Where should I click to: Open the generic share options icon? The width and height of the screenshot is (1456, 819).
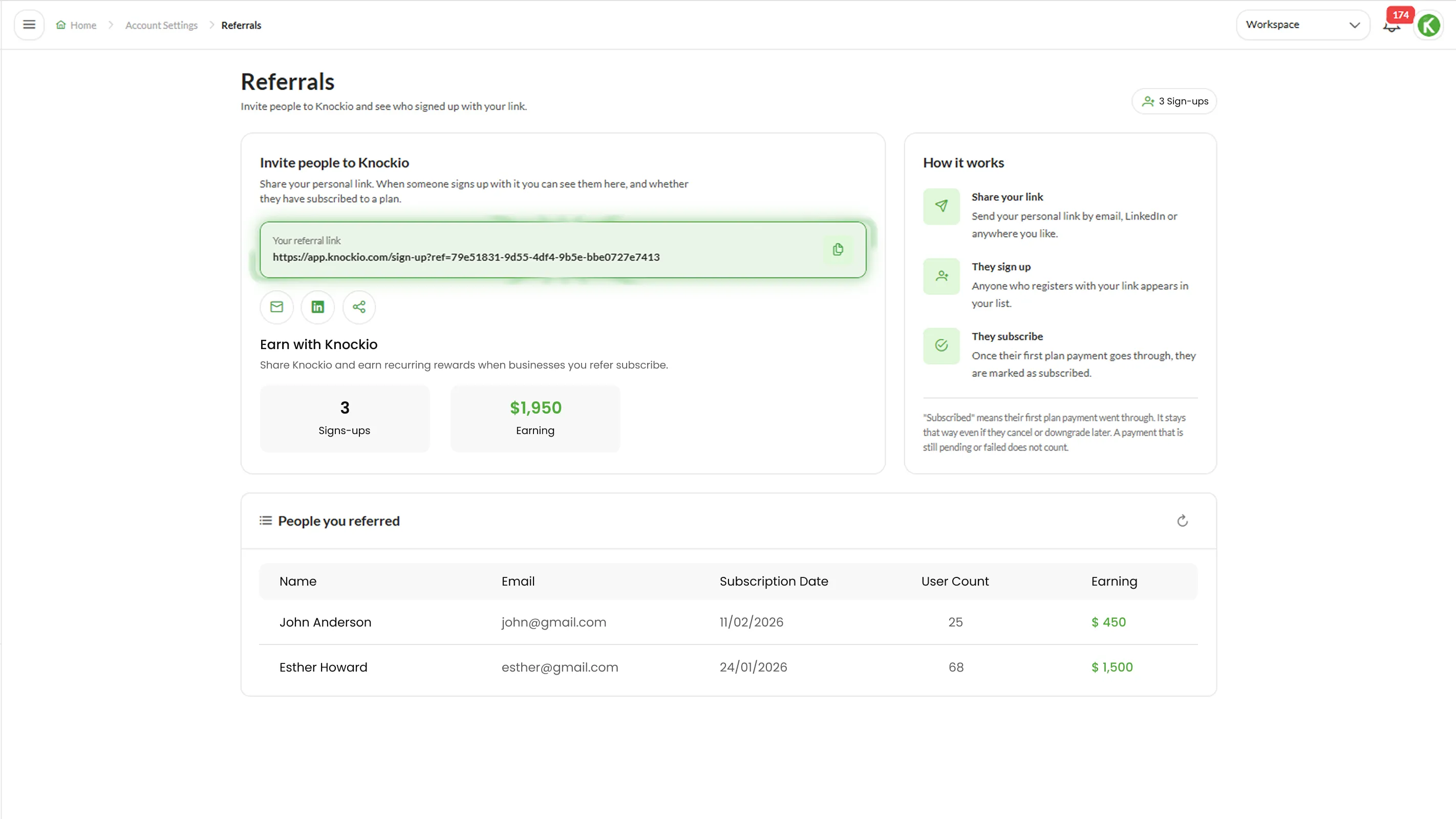click(359, 307)
